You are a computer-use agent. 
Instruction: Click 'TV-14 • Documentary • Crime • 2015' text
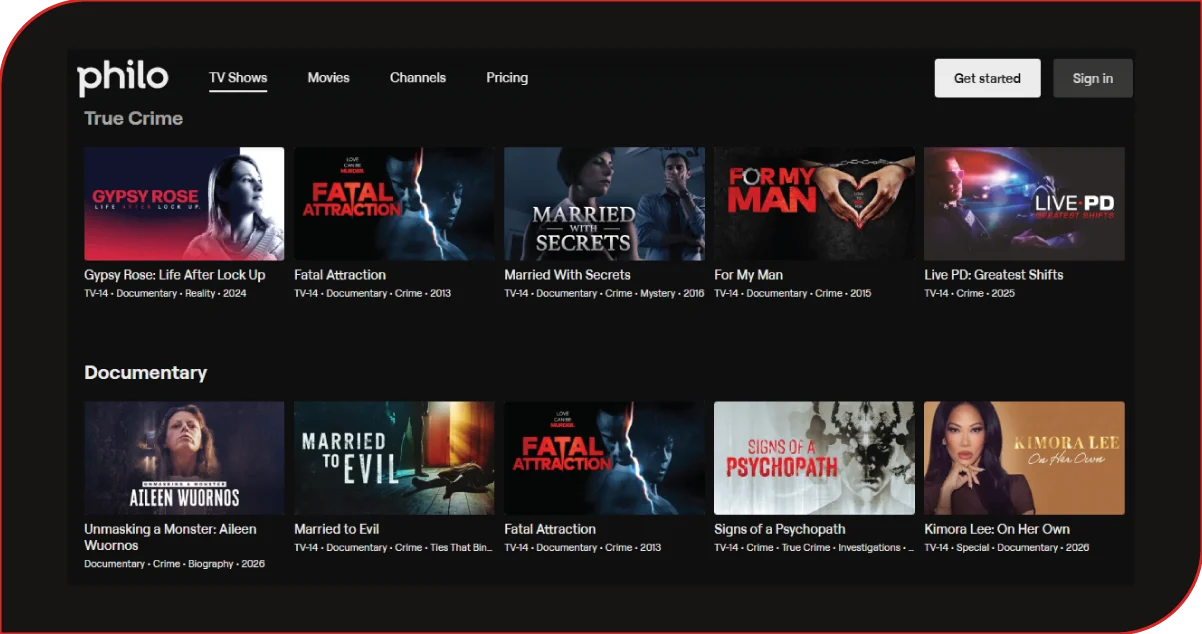pos(793,294)
